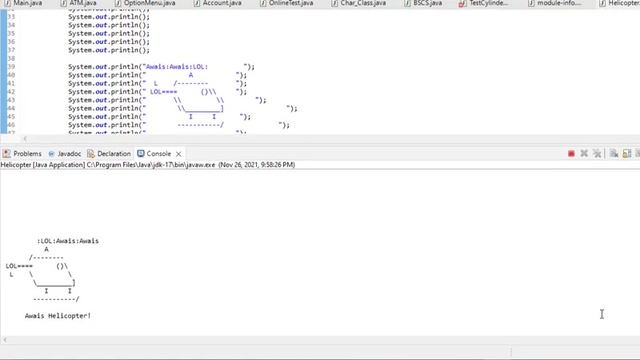Toggle the console Scroll Lock icon

627,153
